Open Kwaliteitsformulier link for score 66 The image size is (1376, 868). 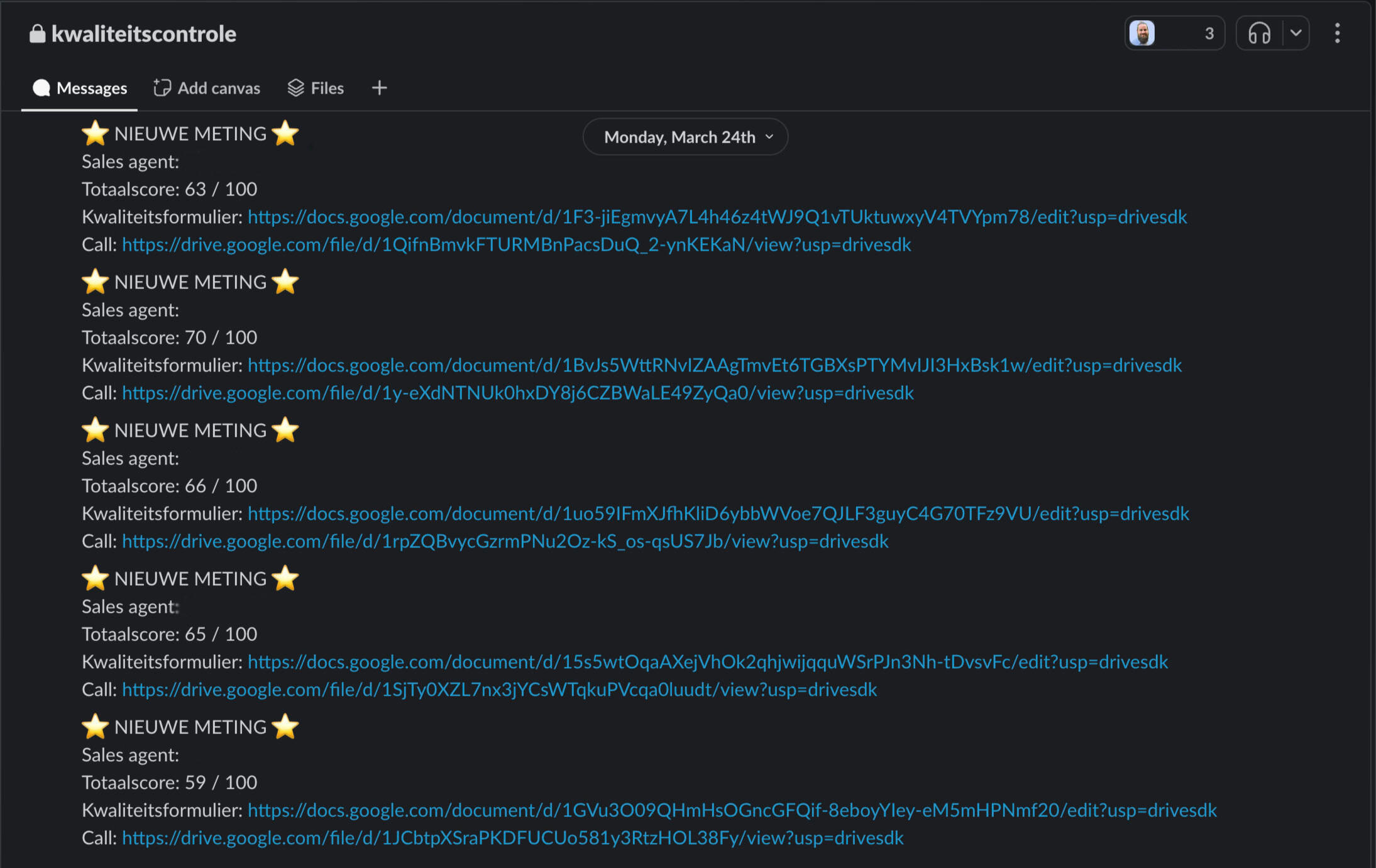[718, 514]
